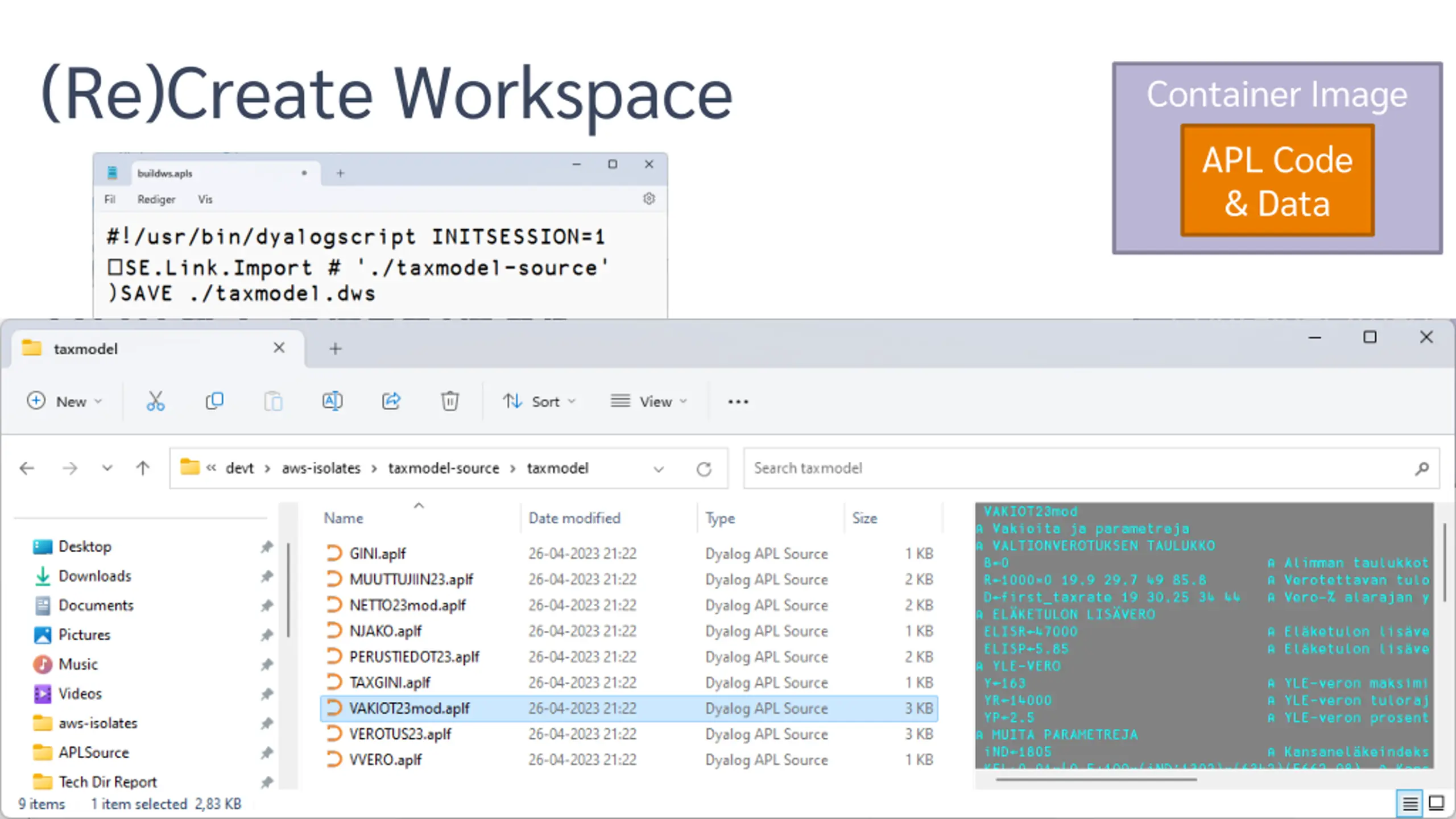Click the Share icon in toolbar

[391, 402]
